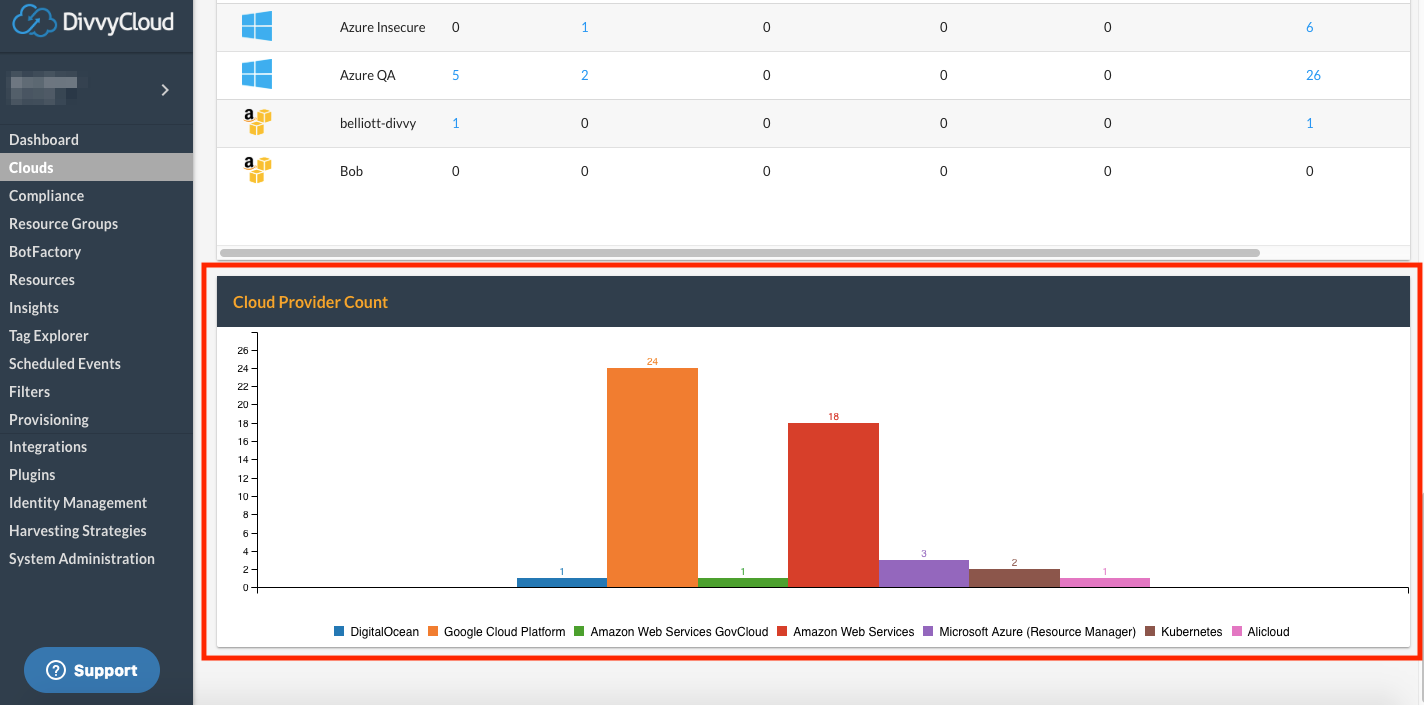Open Scheduled Events
This screenshot has height=705, width=1424.
(x=65, y=364)
